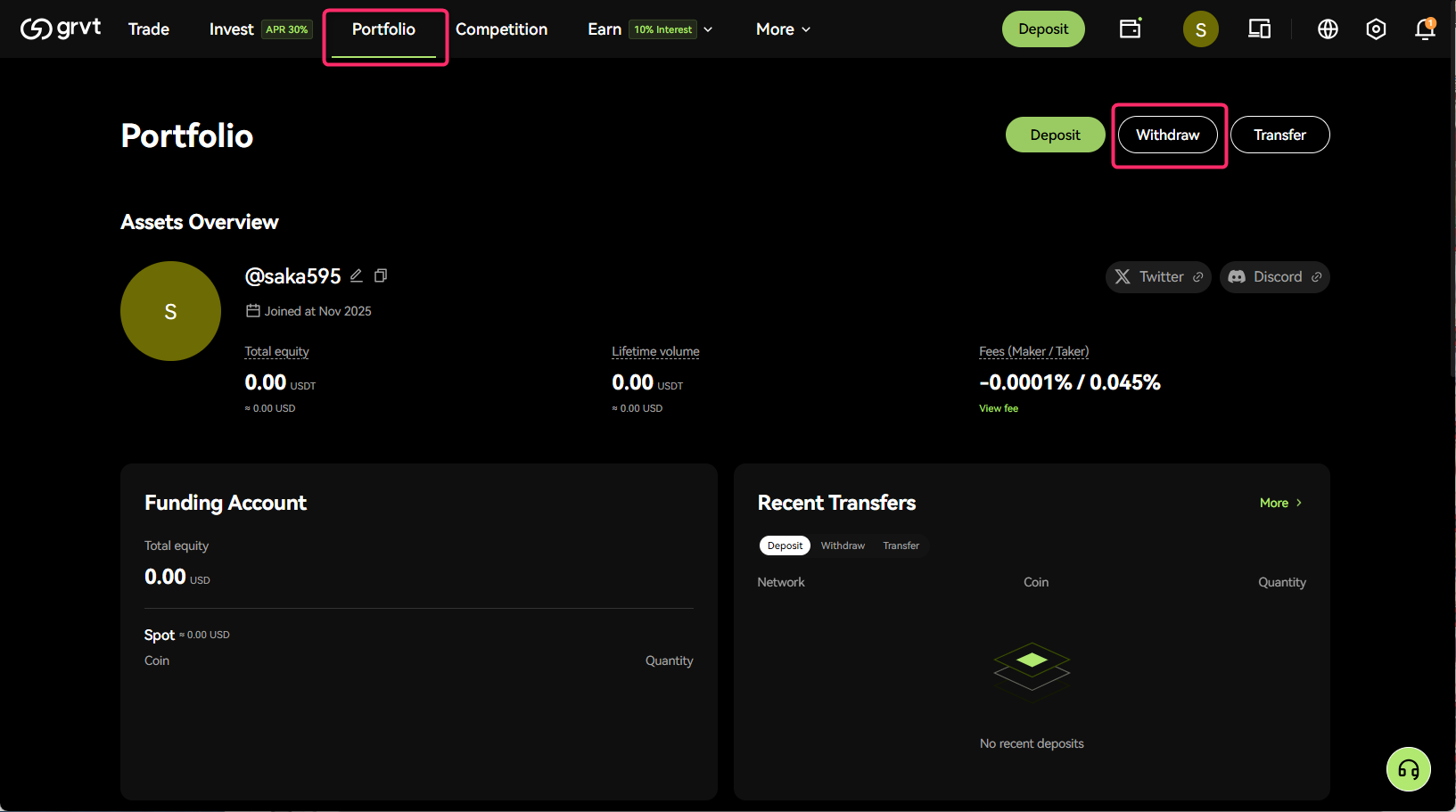Open the Competition tab
Viewport: 1456px width, 812px height.
pos(501,29)
